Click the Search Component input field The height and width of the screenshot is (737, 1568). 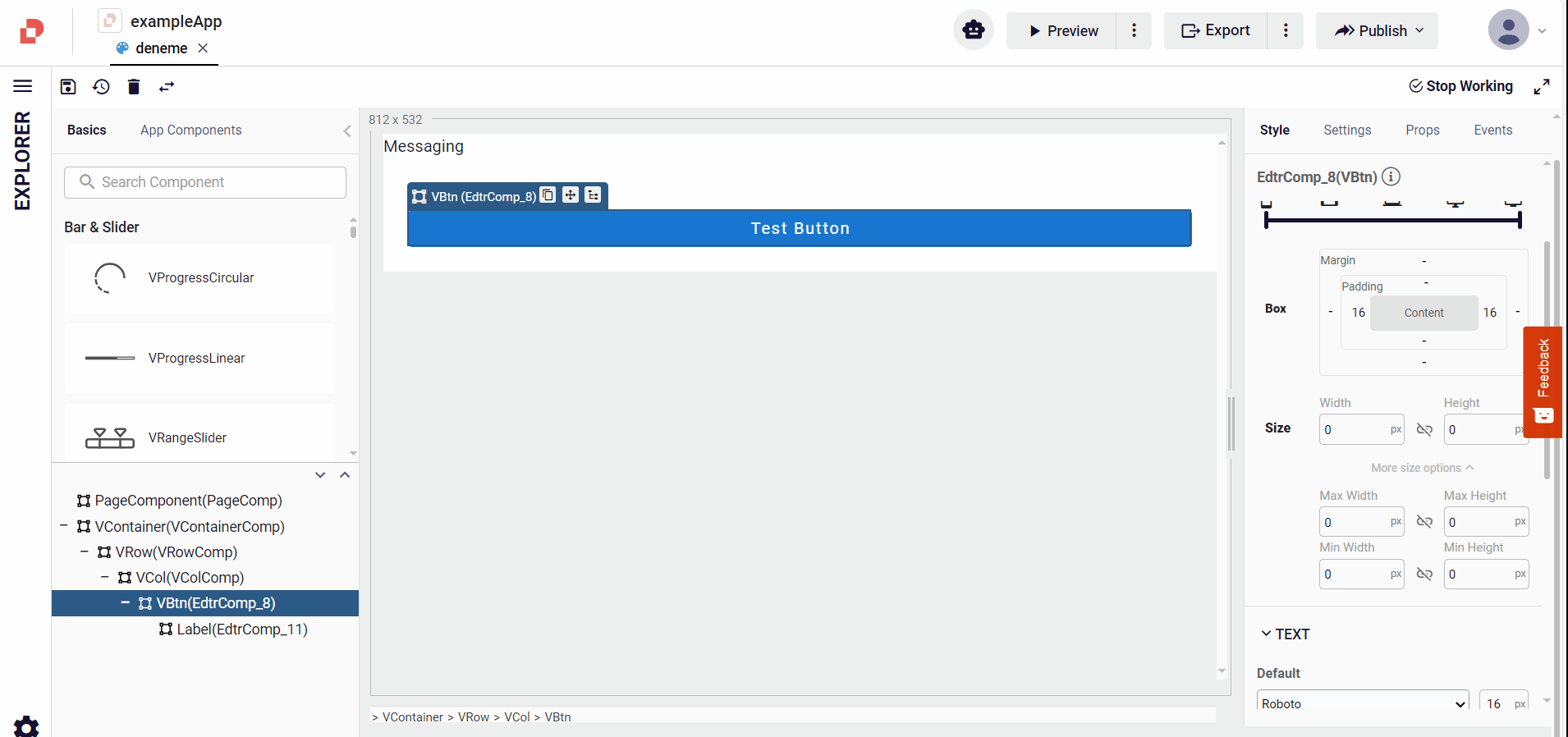coord(205,182)
